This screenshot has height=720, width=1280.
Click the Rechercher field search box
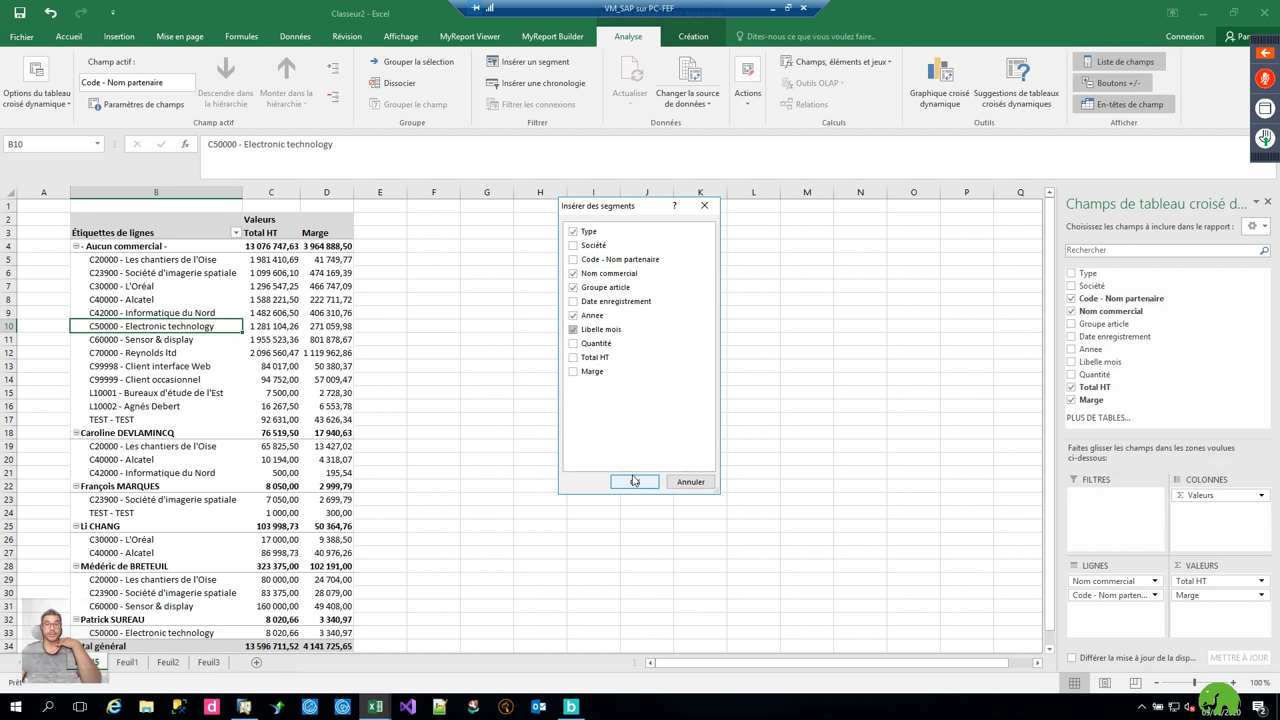pyautogui.click(x=1160, y=250)
